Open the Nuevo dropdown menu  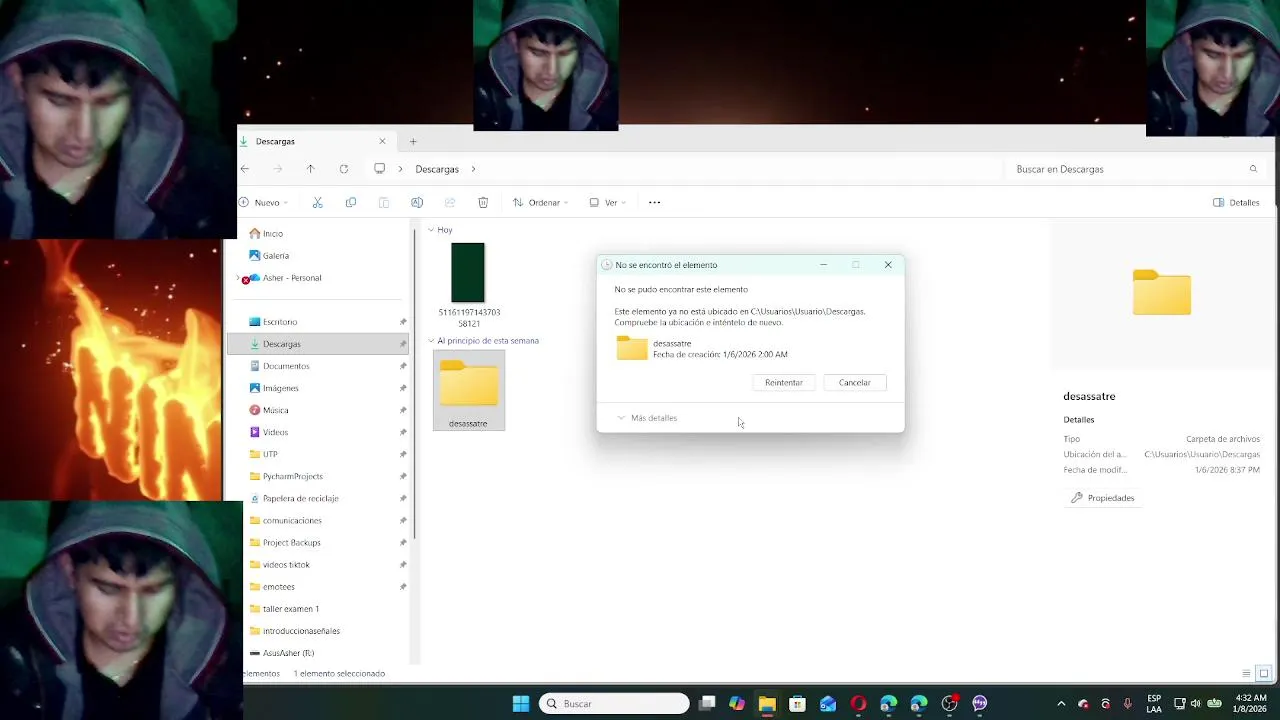point(264,202)
